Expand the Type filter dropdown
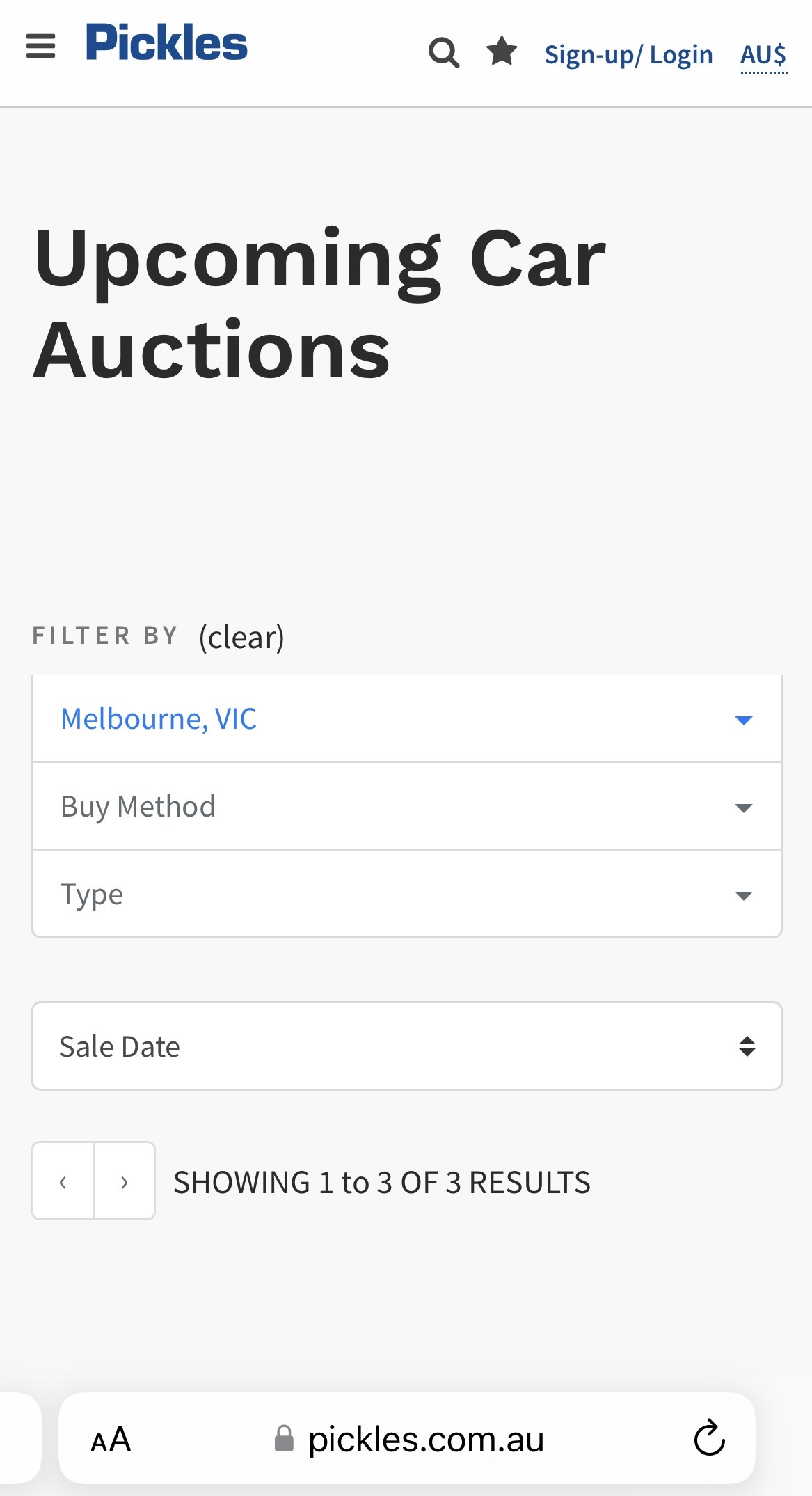 coord(407,895)
